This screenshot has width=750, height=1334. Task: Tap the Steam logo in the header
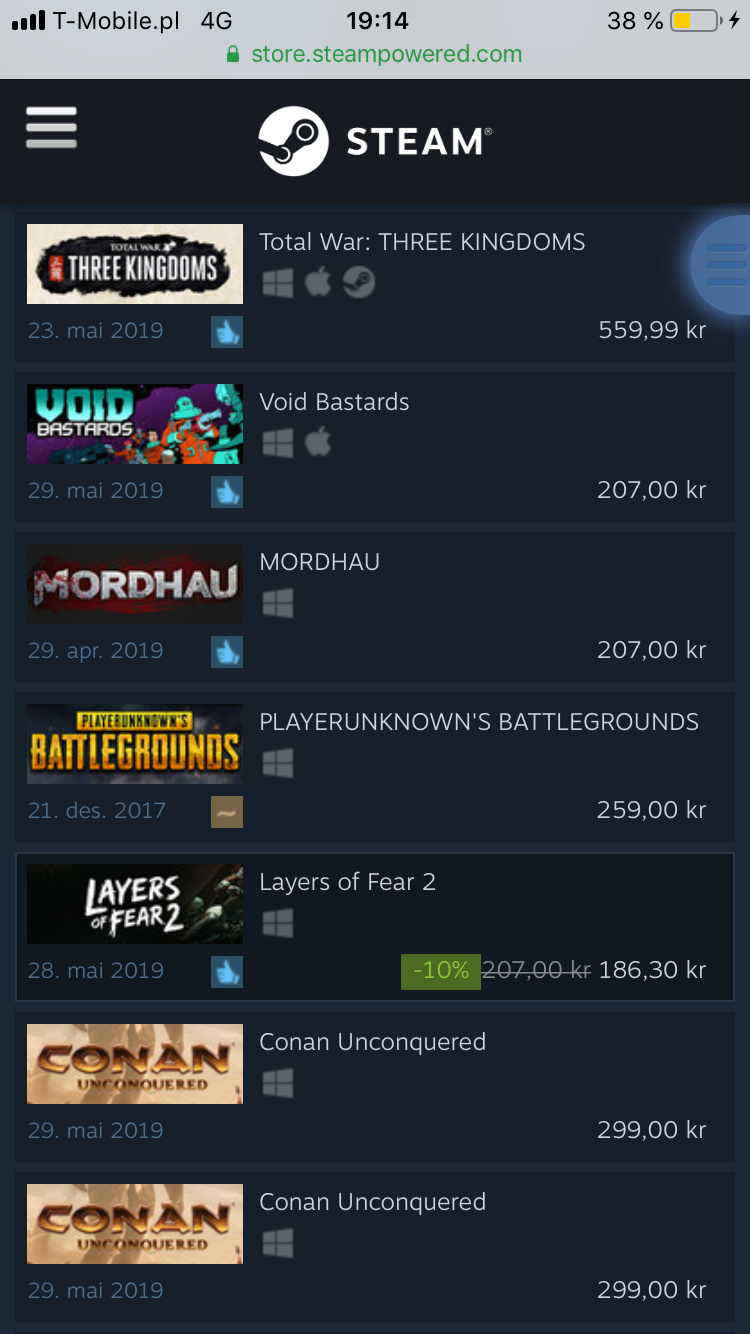[375, 141]
